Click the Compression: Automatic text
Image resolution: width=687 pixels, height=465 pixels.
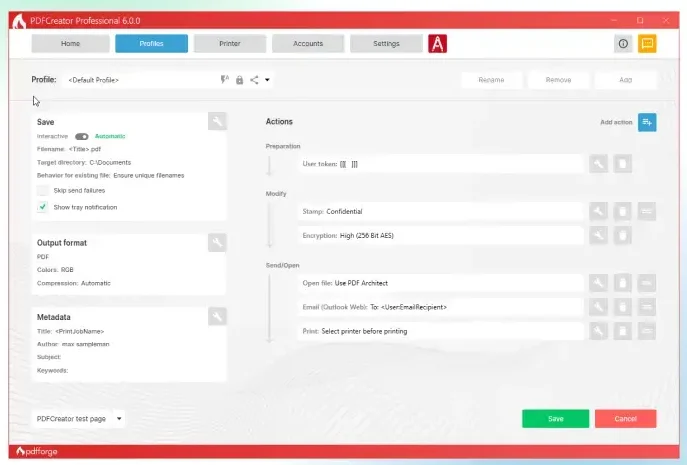pos(74,283)
